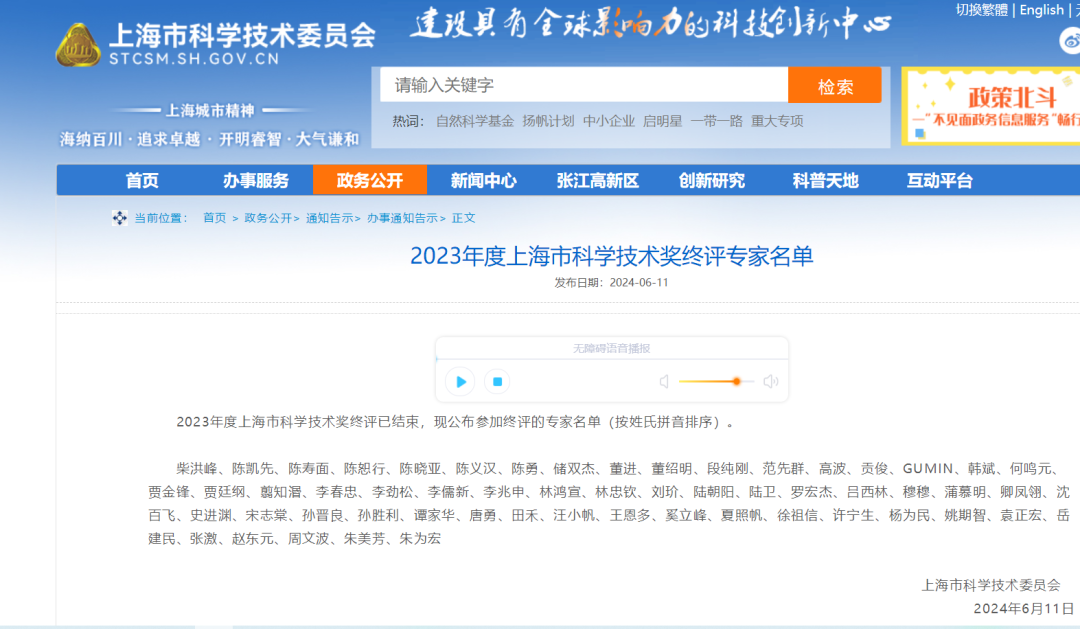The image size is (1080, 629).
Task: Switch the site language to English
Action: coord(1041,10)
